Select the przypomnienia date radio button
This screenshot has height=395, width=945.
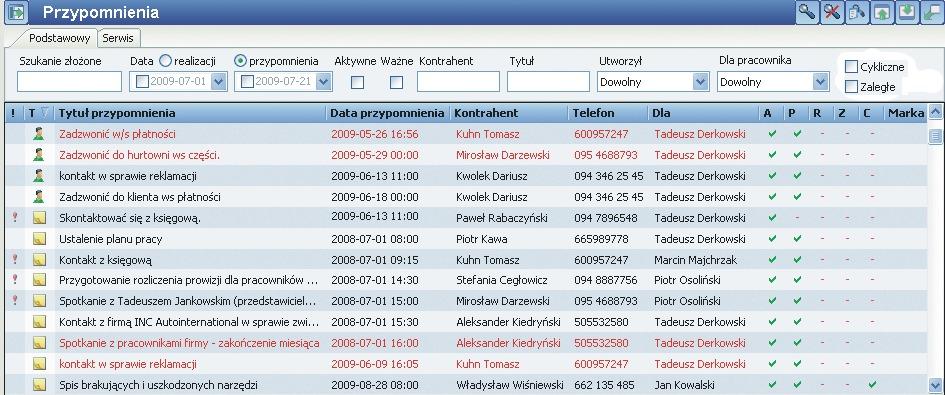click(x=240, y=60)
